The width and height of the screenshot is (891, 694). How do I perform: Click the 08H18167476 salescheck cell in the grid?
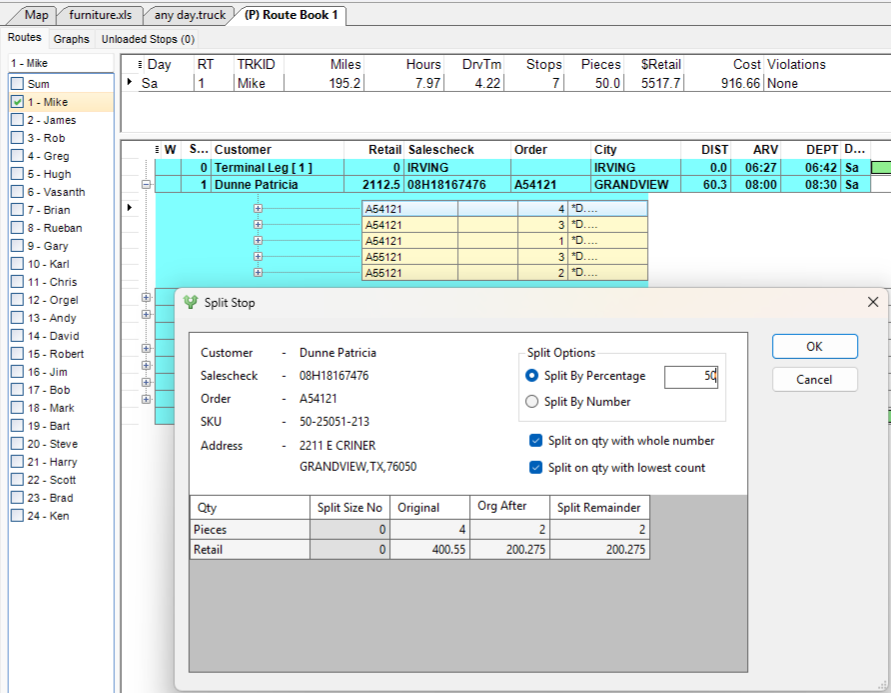(457, 185)
